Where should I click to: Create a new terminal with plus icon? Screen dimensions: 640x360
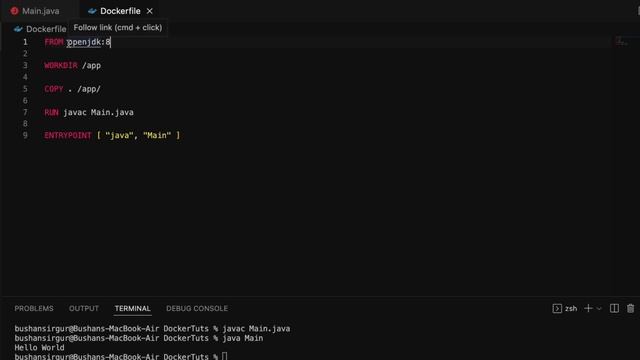coord(588,309)
